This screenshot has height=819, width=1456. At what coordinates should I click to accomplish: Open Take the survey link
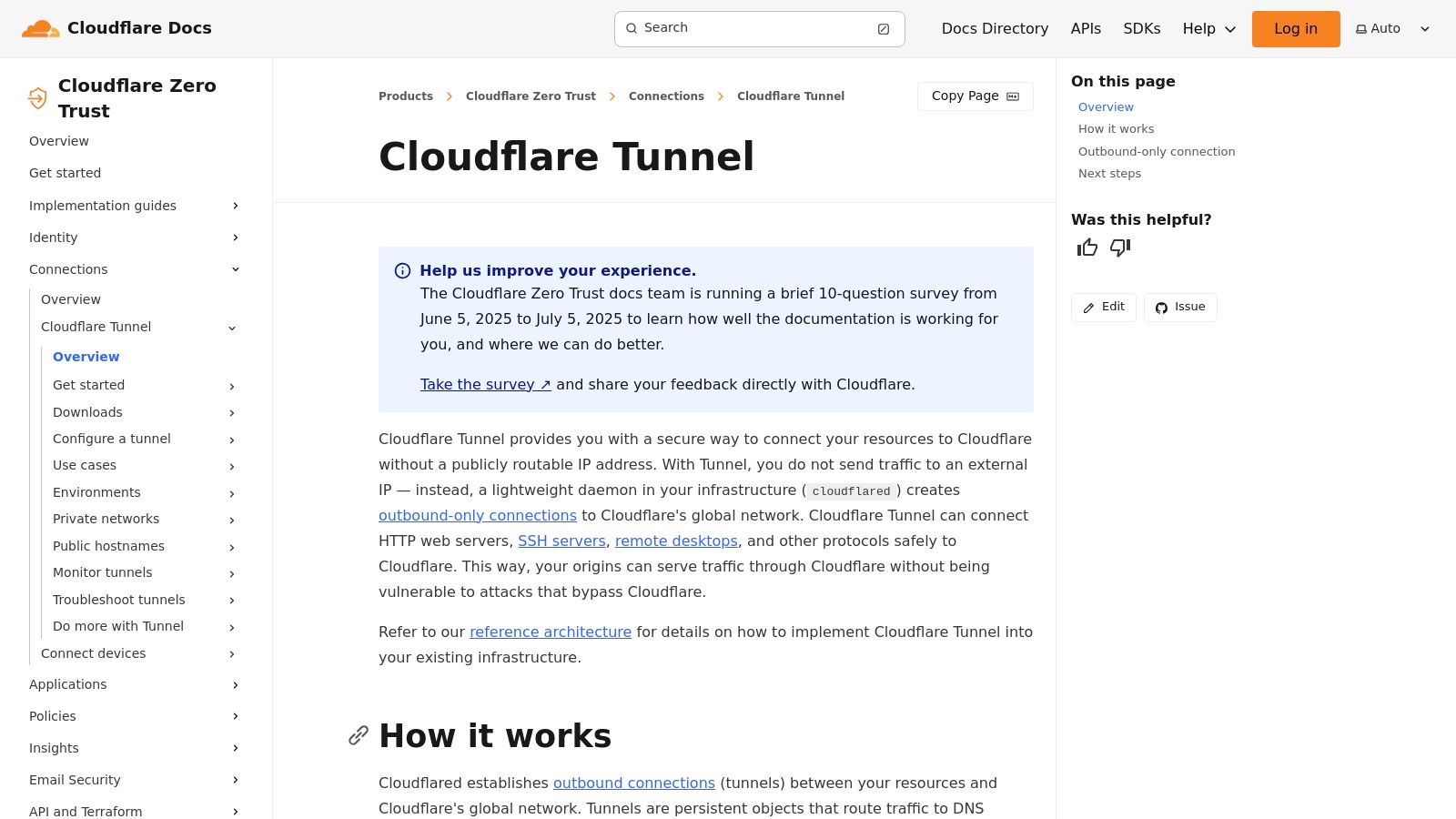point(486,385)
